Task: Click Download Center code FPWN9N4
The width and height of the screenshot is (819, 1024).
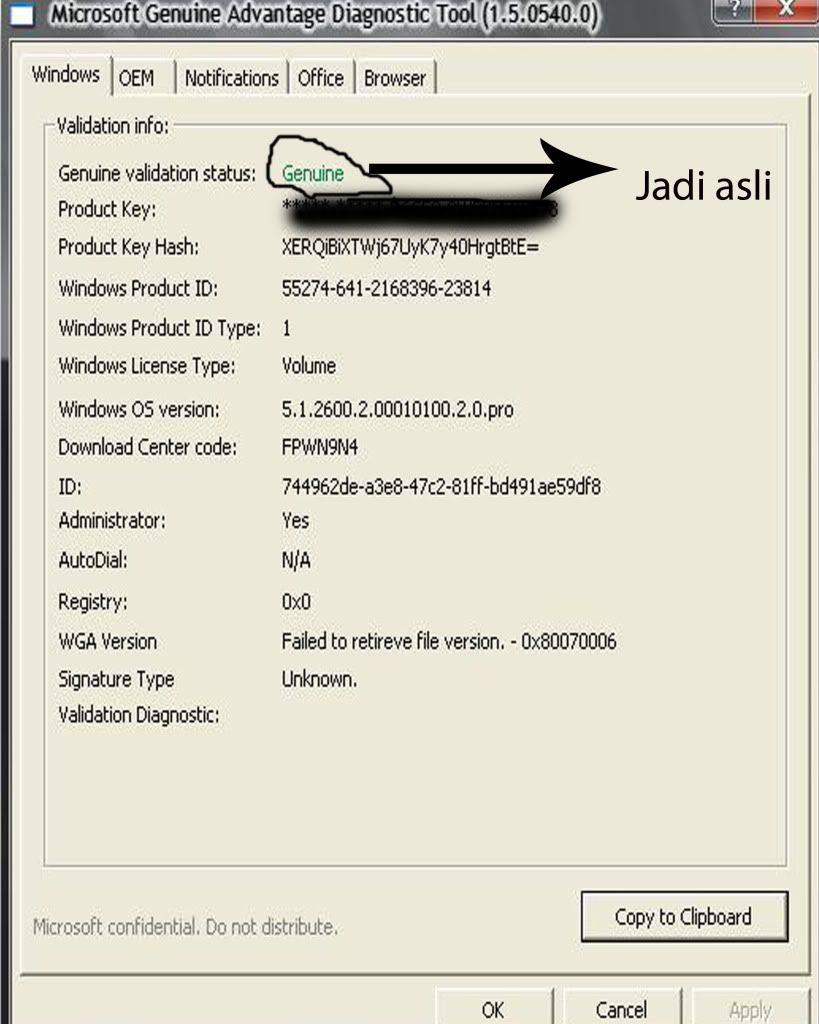Action: pyautogui.click(x=320, y=447)
